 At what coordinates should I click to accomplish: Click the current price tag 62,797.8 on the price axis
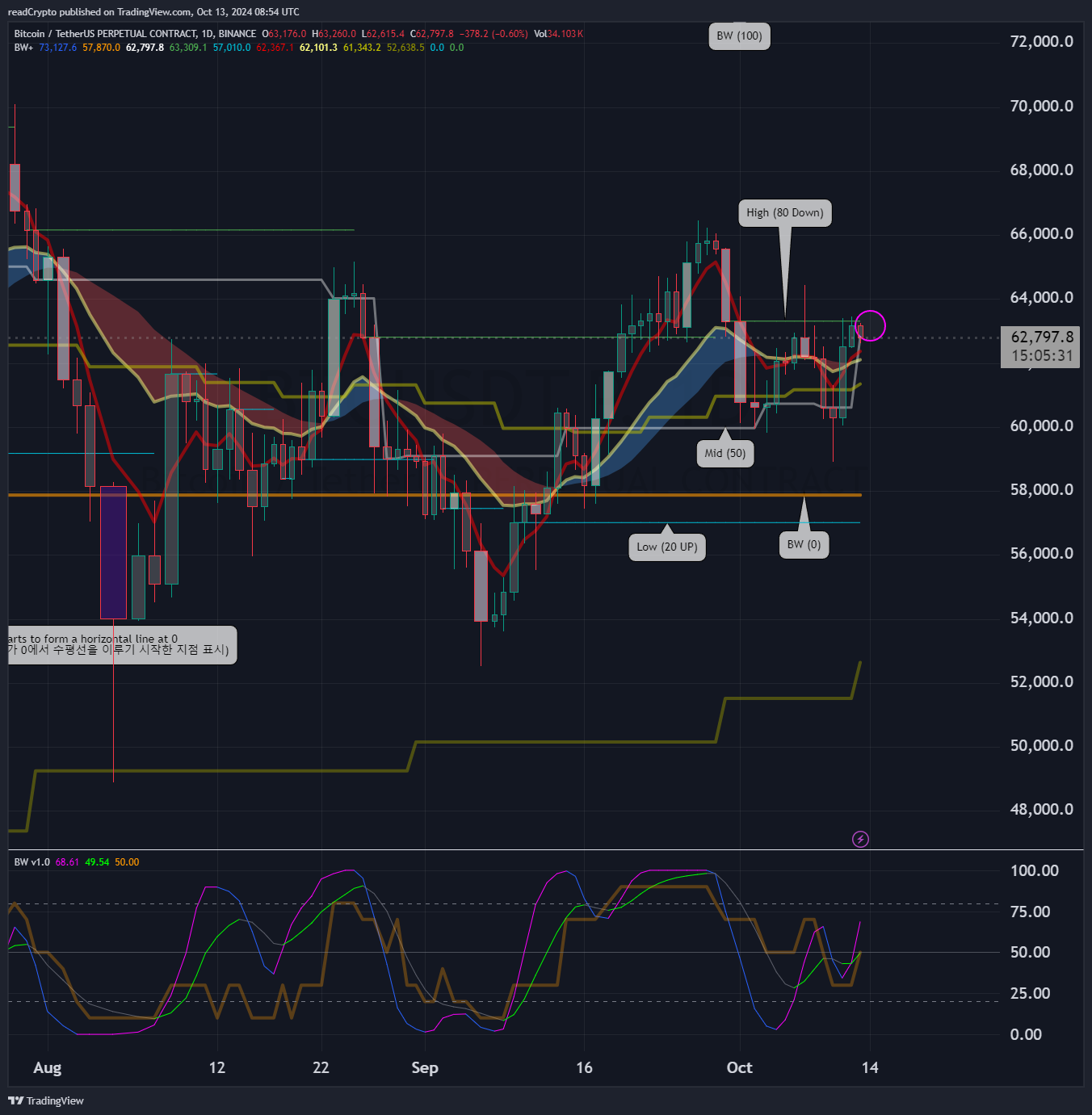pos(1042,337)
